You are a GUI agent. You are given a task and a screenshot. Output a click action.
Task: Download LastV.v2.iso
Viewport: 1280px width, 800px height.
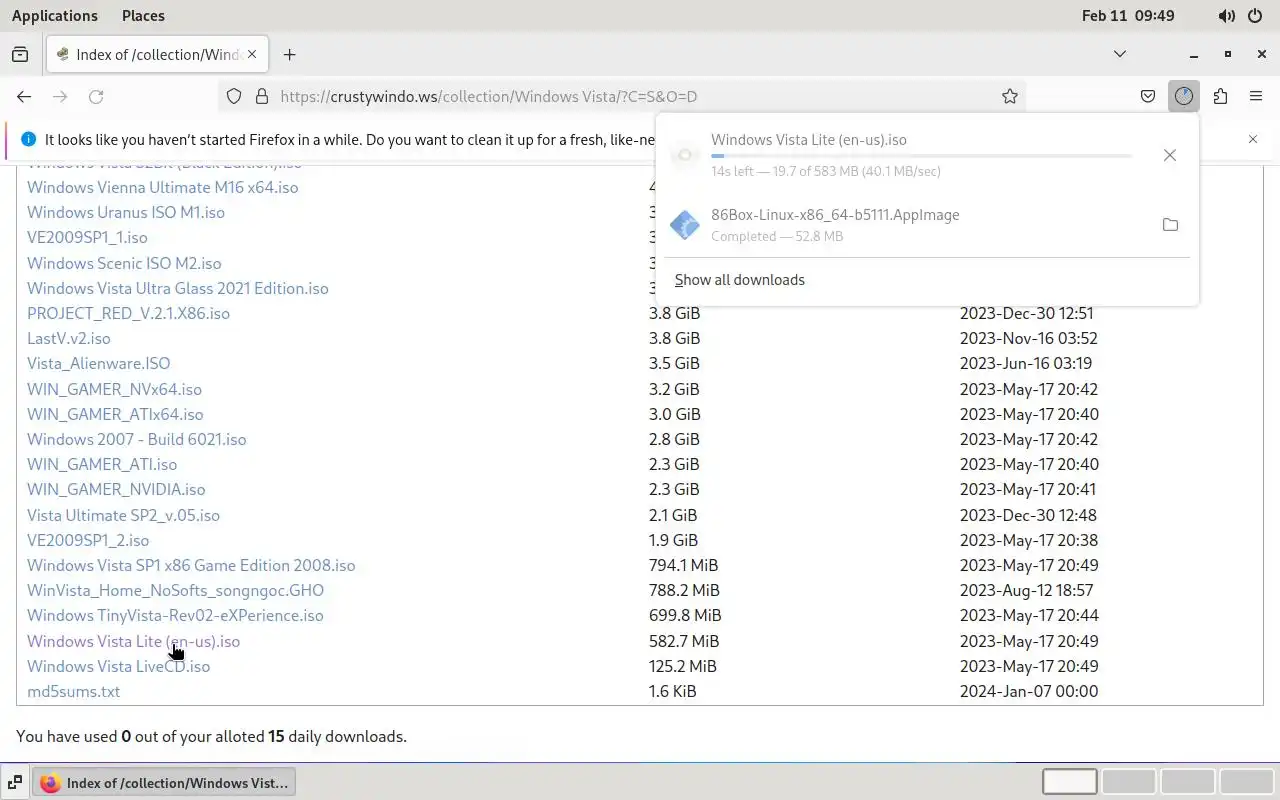pyautogui.click(x=69, y=338)
